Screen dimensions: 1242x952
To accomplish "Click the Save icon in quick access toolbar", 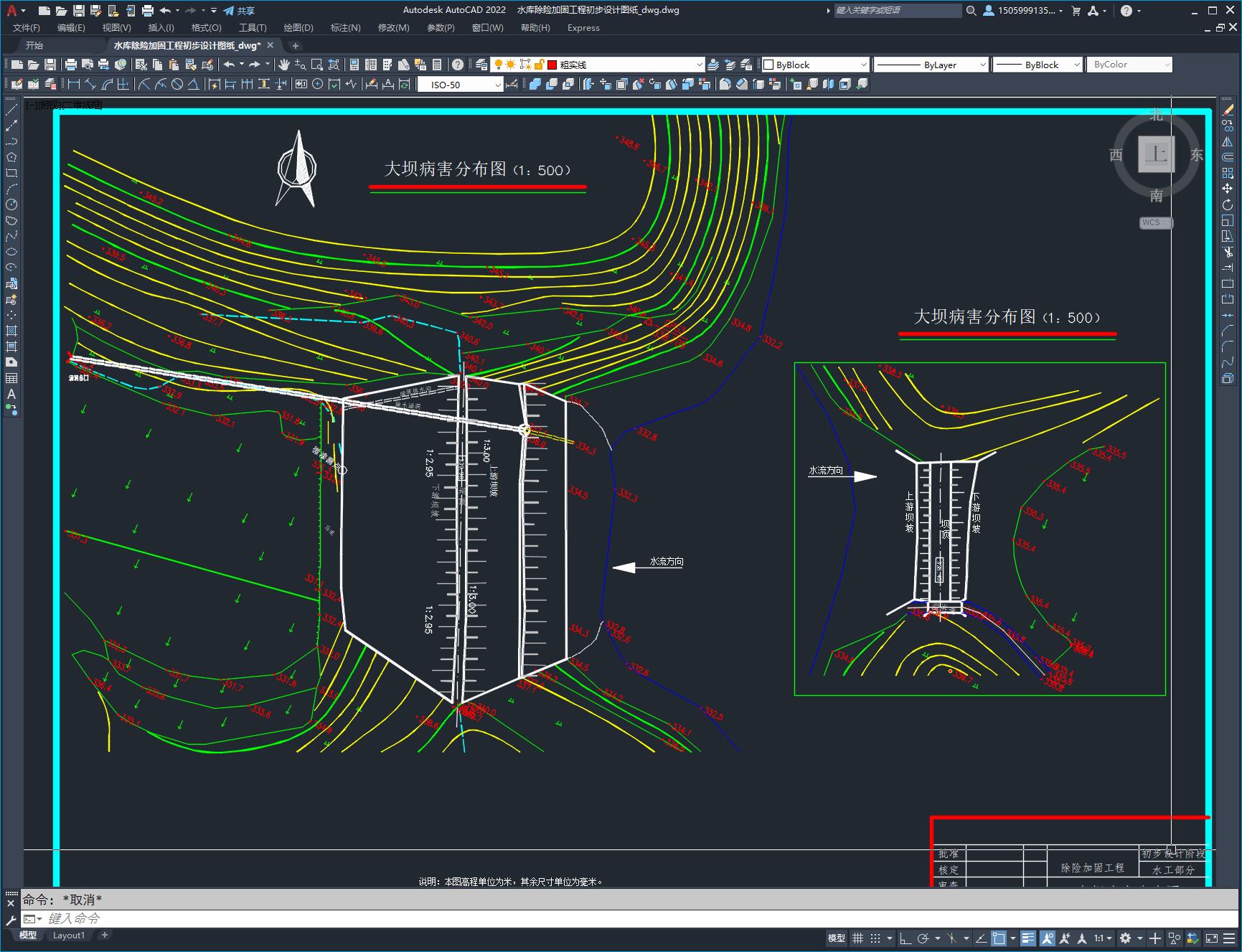I will point(78,11).
